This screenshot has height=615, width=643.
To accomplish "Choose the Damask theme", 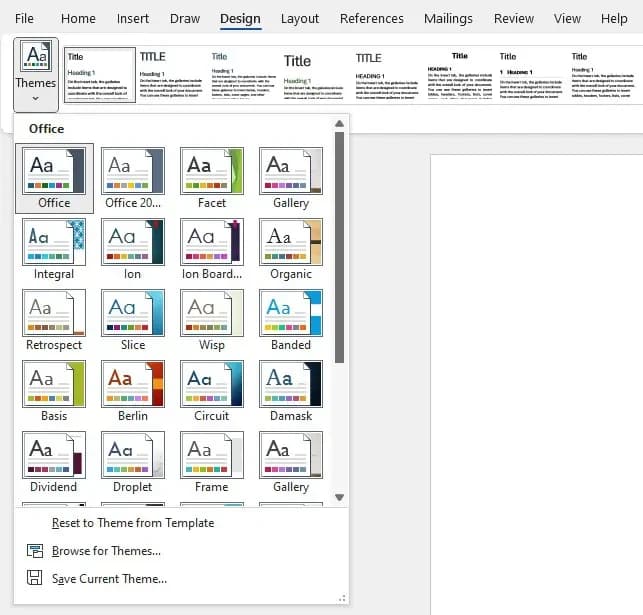I will click(x=291, y=391).
